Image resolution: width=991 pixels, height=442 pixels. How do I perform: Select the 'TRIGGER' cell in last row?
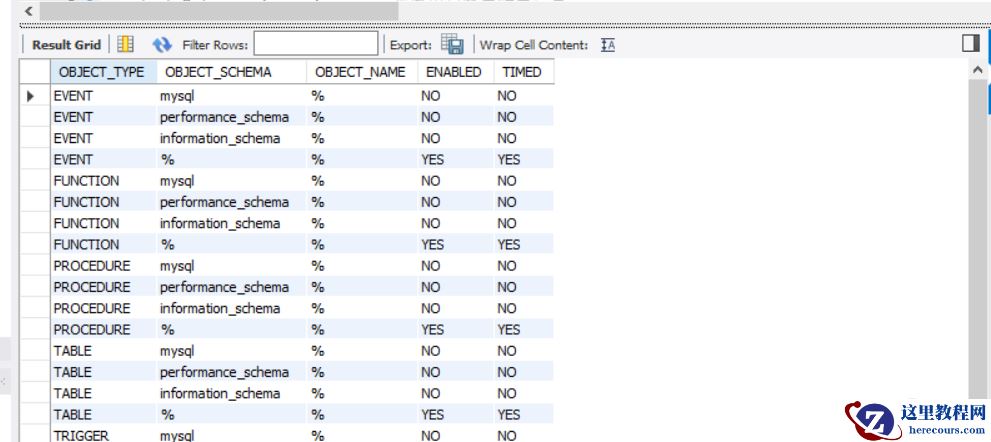point(103,434)
